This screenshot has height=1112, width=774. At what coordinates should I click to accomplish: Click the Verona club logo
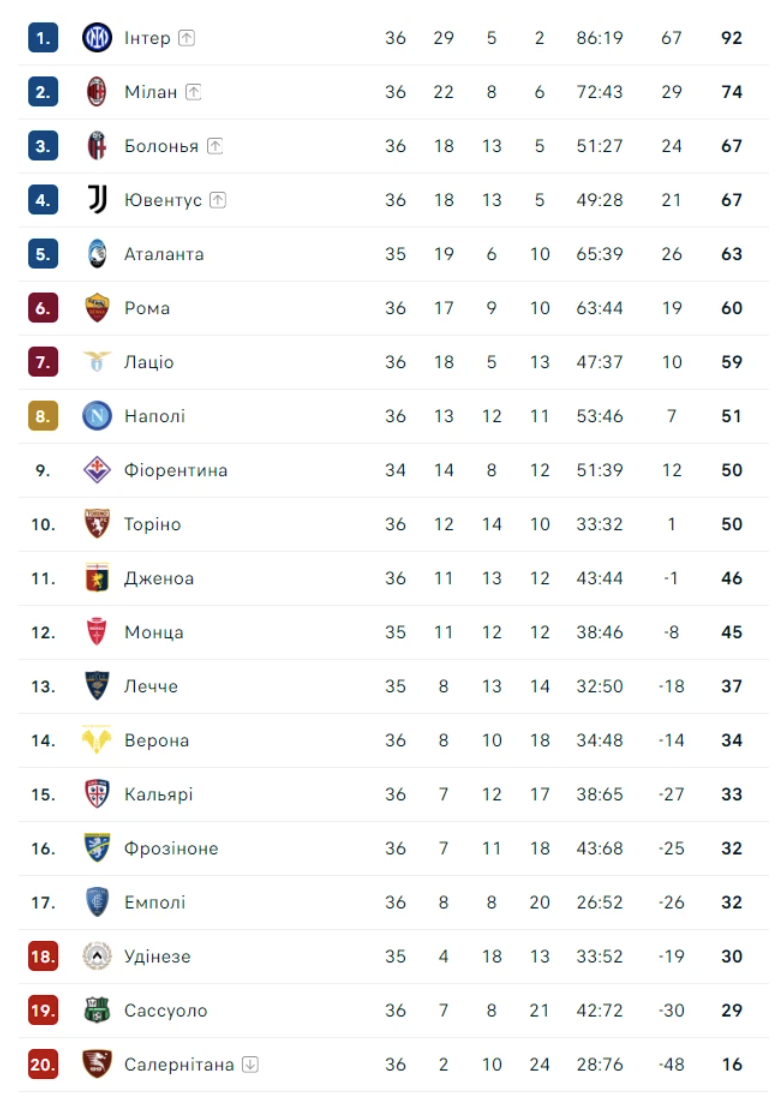(x=97, y=740)
